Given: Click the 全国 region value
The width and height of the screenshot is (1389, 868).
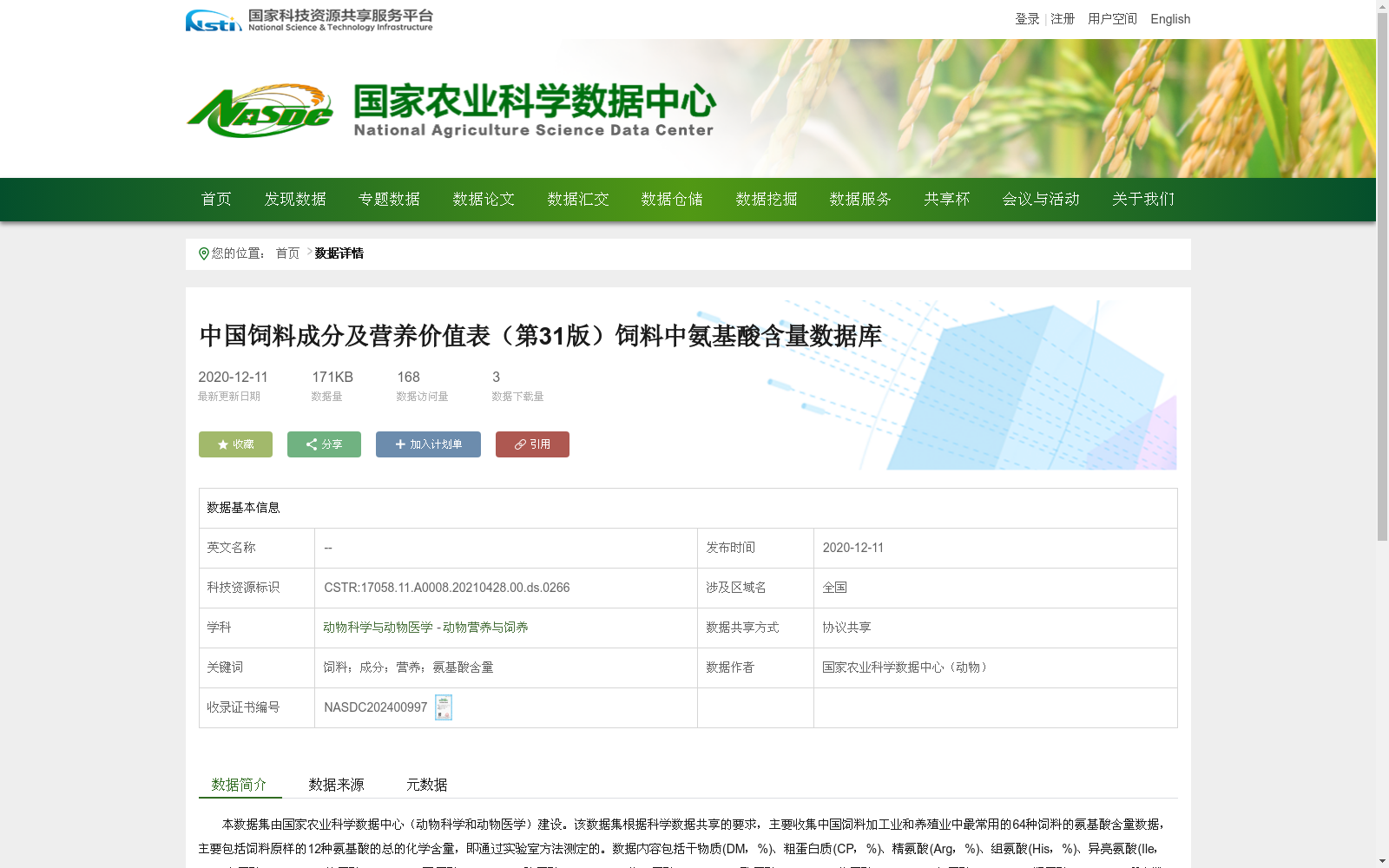Looking at the screenshot, I should [835, 588].
